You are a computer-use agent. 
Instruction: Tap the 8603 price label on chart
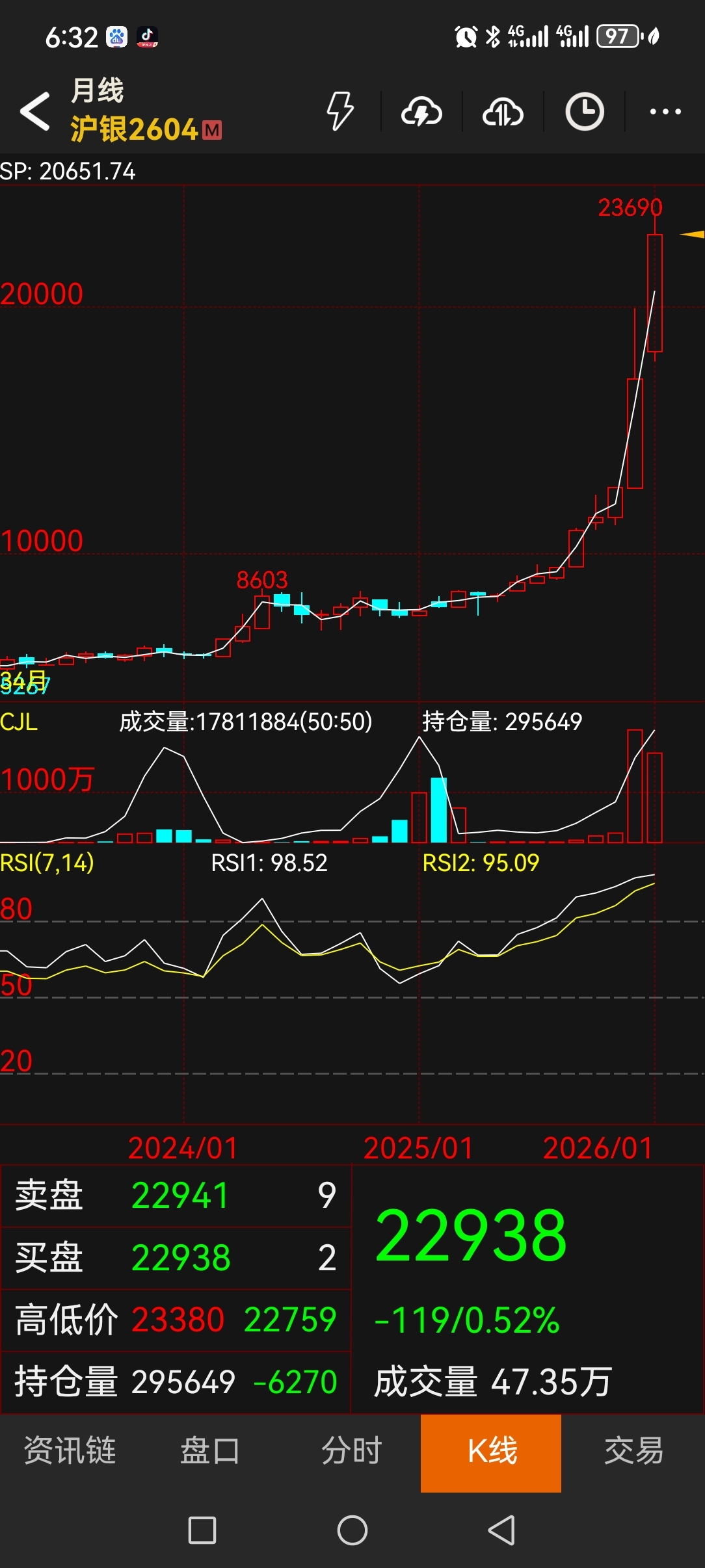261,580
